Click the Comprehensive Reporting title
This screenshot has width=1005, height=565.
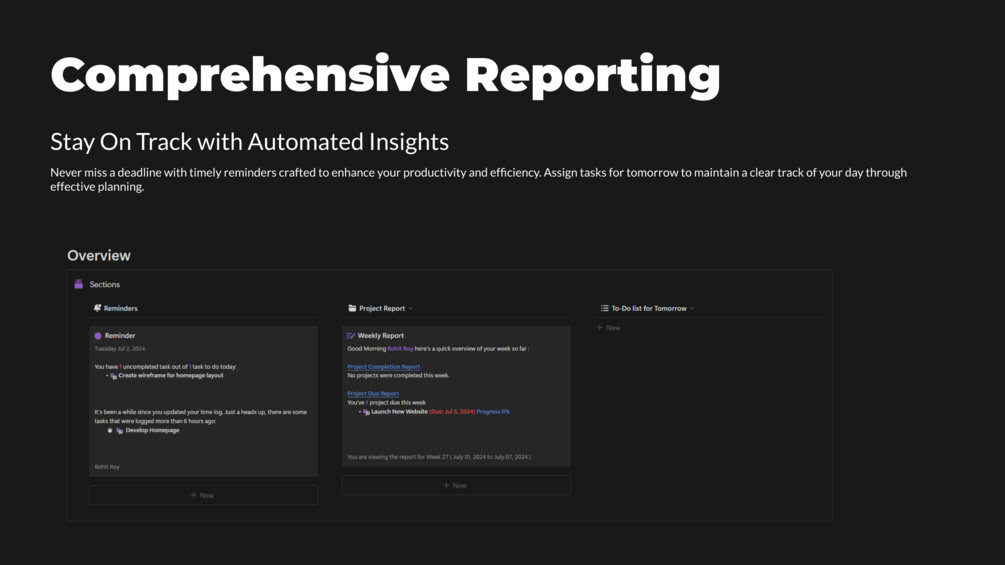point(385,76)
